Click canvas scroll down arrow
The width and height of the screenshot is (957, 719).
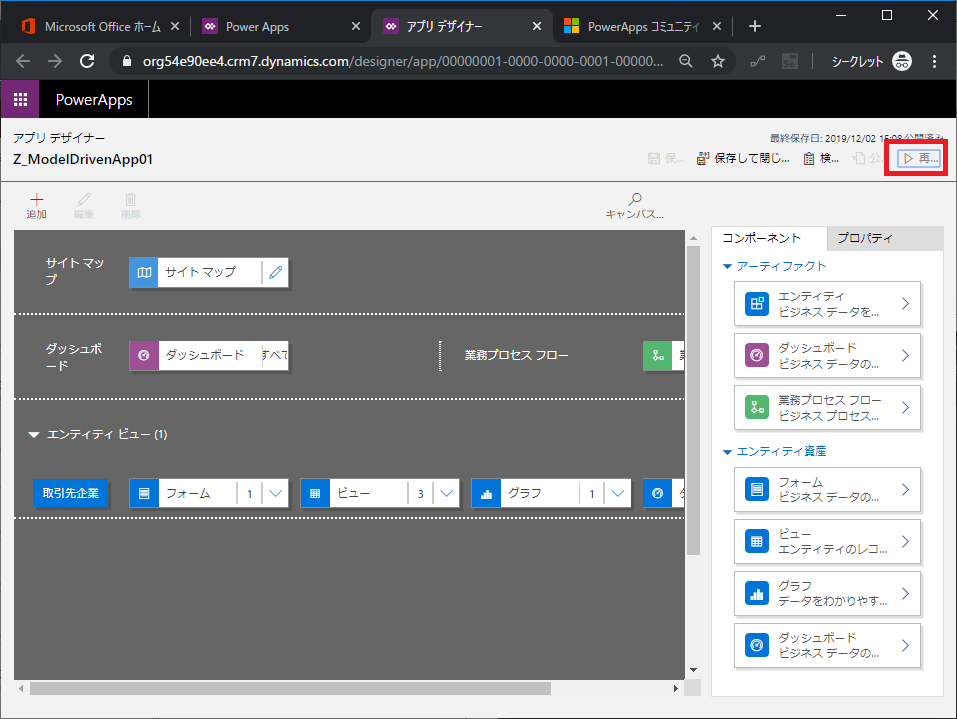click(x=693, y=670)
